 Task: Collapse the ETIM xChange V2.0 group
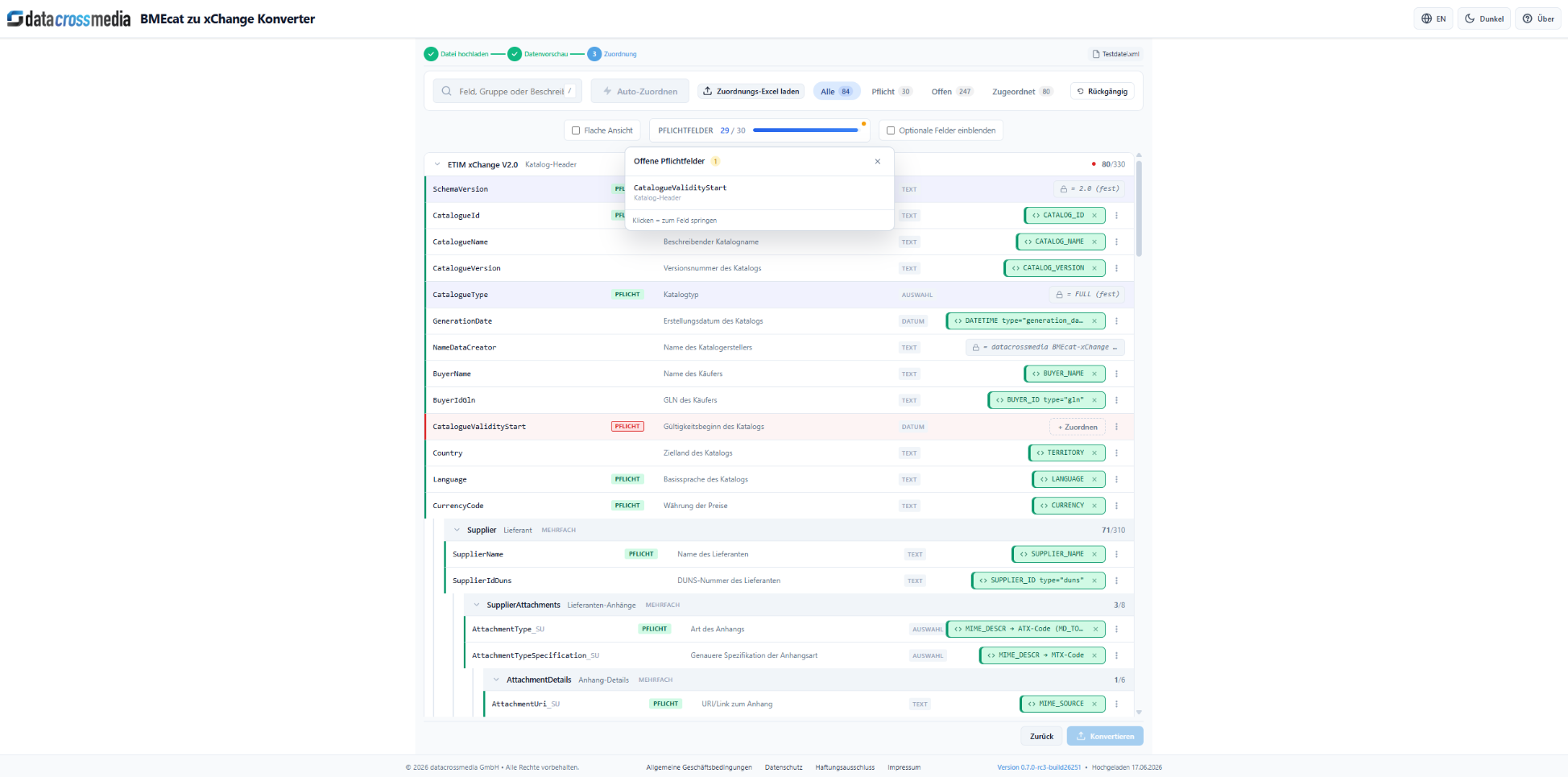point(437,164)
